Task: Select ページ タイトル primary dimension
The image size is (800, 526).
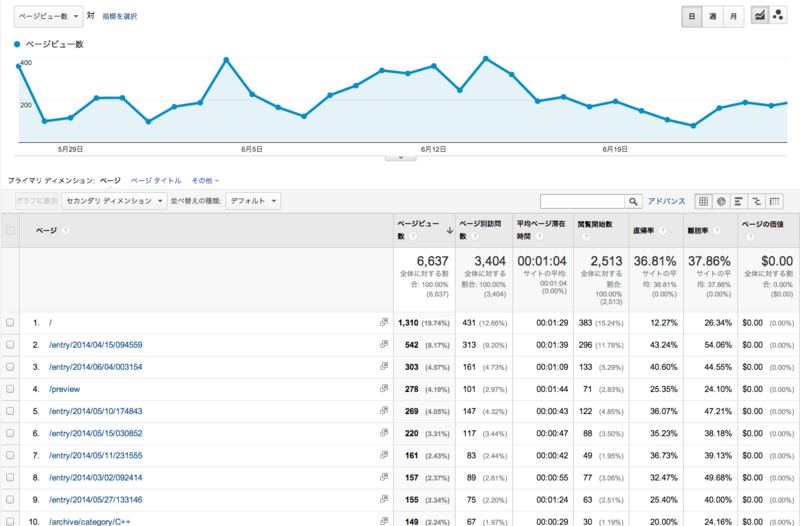Action: pos(156,181)
